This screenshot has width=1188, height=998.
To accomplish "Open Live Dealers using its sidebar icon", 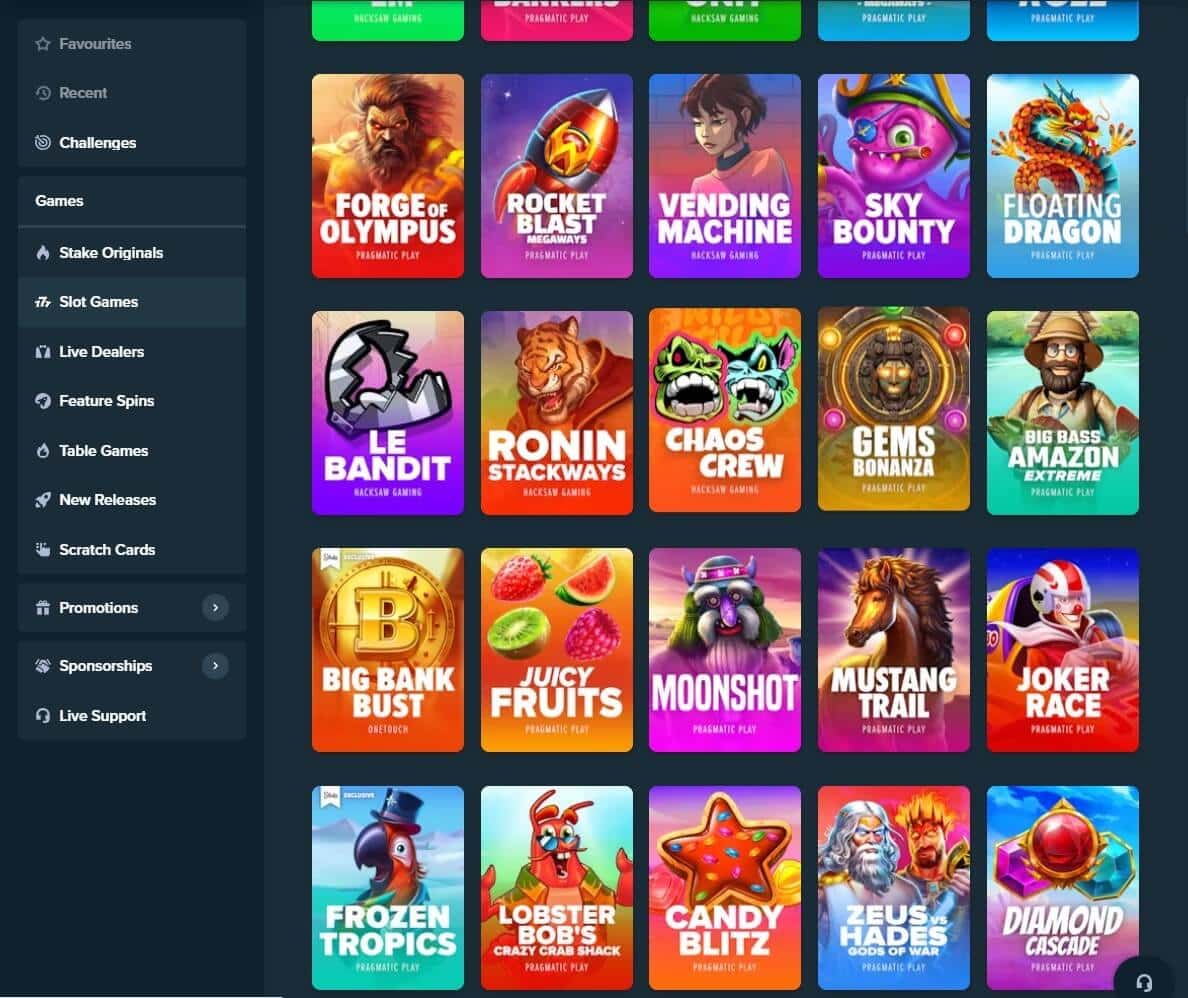I will (42, 351).
